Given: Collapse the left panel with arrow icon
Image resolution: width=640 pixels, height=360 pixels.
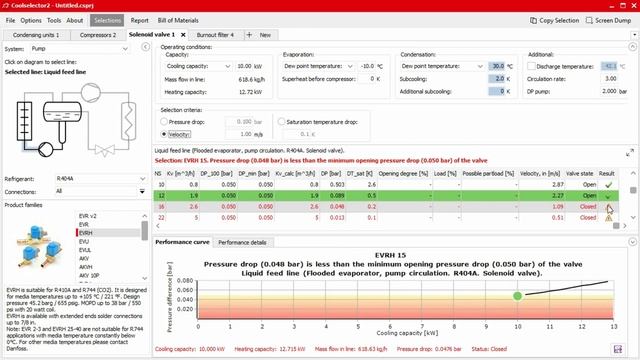Looking at the screenshot, I should [x=145, y=47].
